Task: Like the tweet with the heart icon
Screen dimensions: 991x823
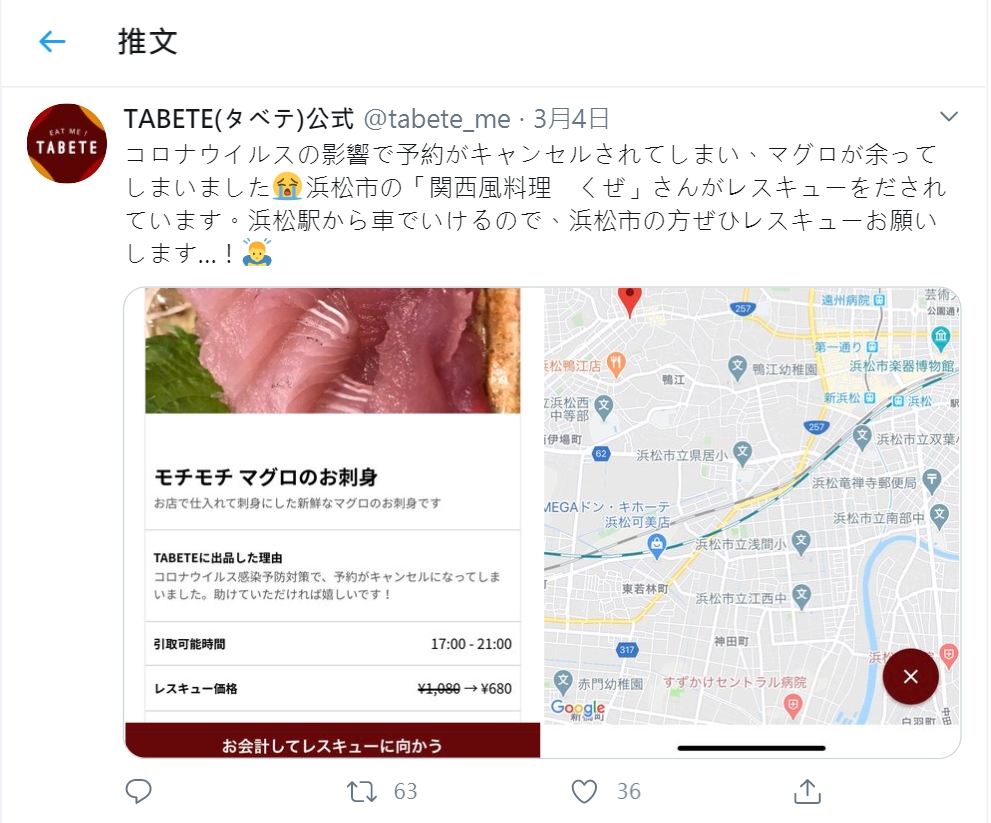Action: [x=584, y=791]
